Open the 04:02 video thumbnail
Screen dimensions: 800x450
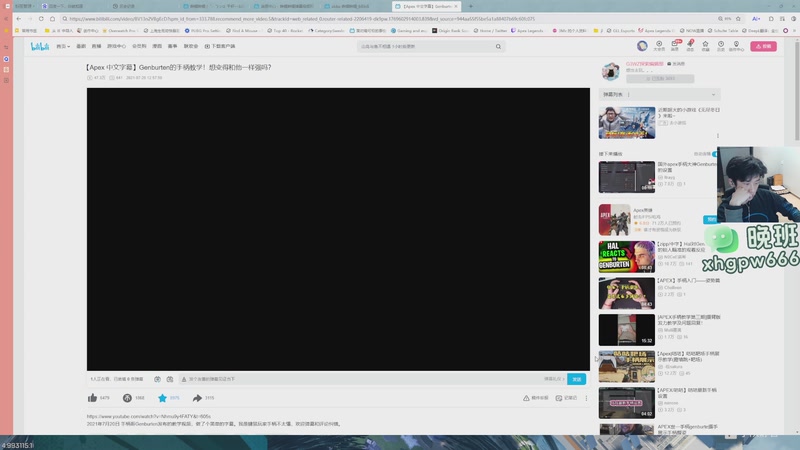[x=627, y=403]
